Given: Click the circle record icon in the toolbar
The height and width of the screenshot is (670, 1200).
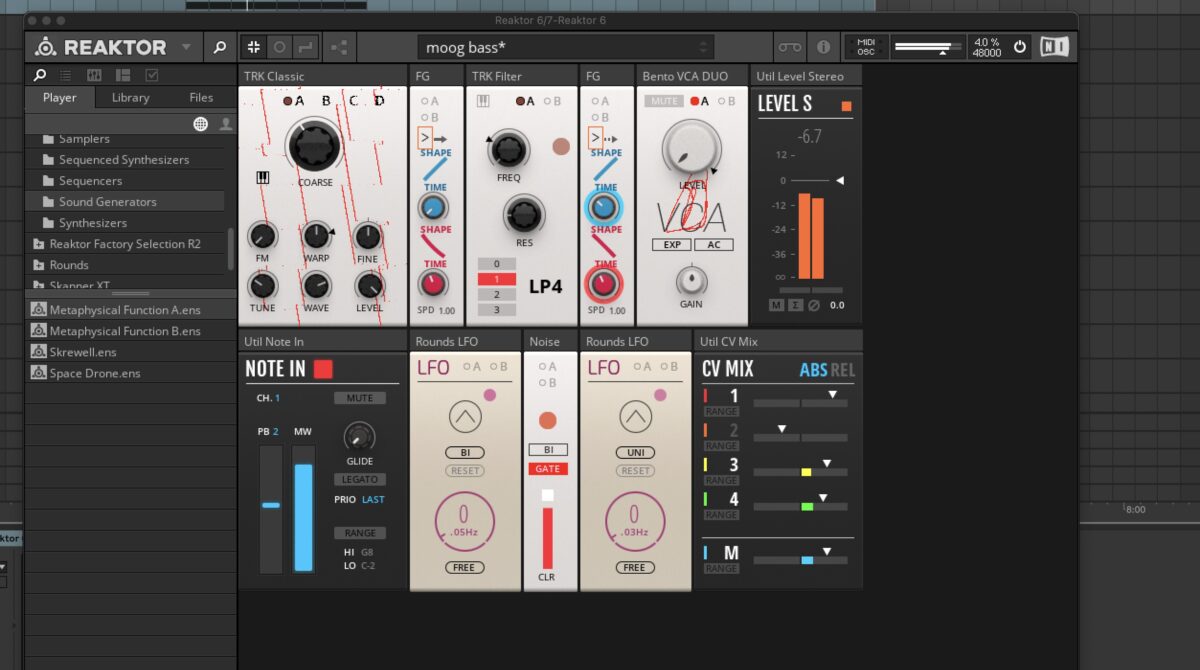Looking at the screenshot, I should point(279,47).
